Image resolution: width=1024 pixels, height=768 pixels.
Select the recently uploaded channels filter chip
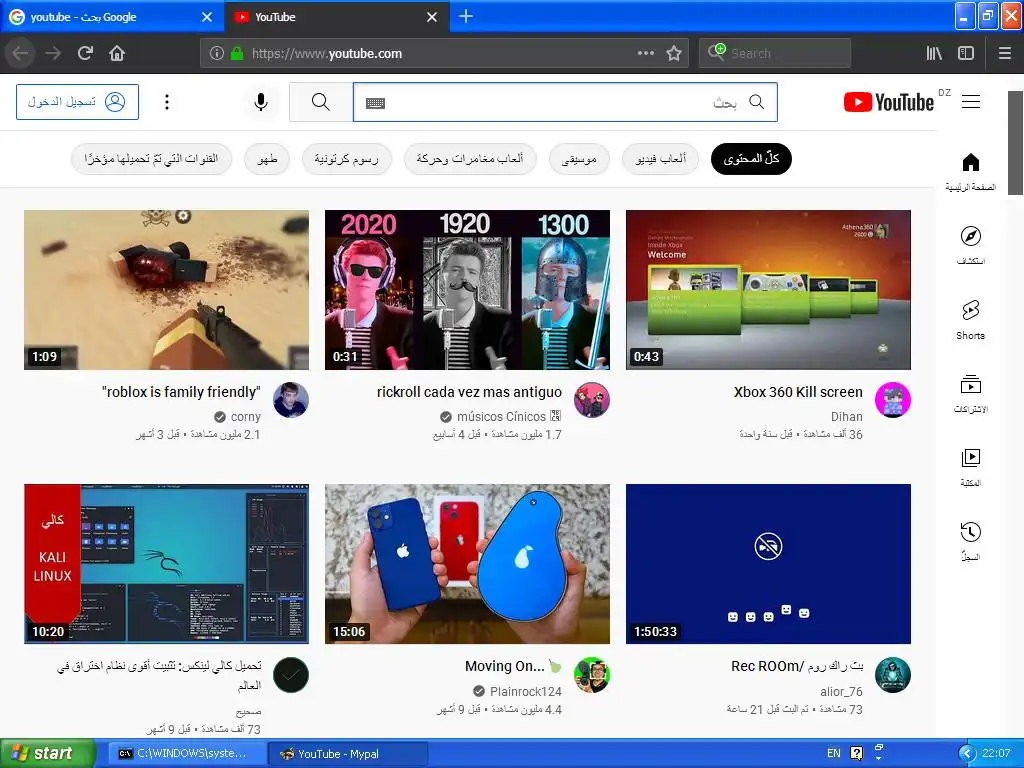(152, 159)
